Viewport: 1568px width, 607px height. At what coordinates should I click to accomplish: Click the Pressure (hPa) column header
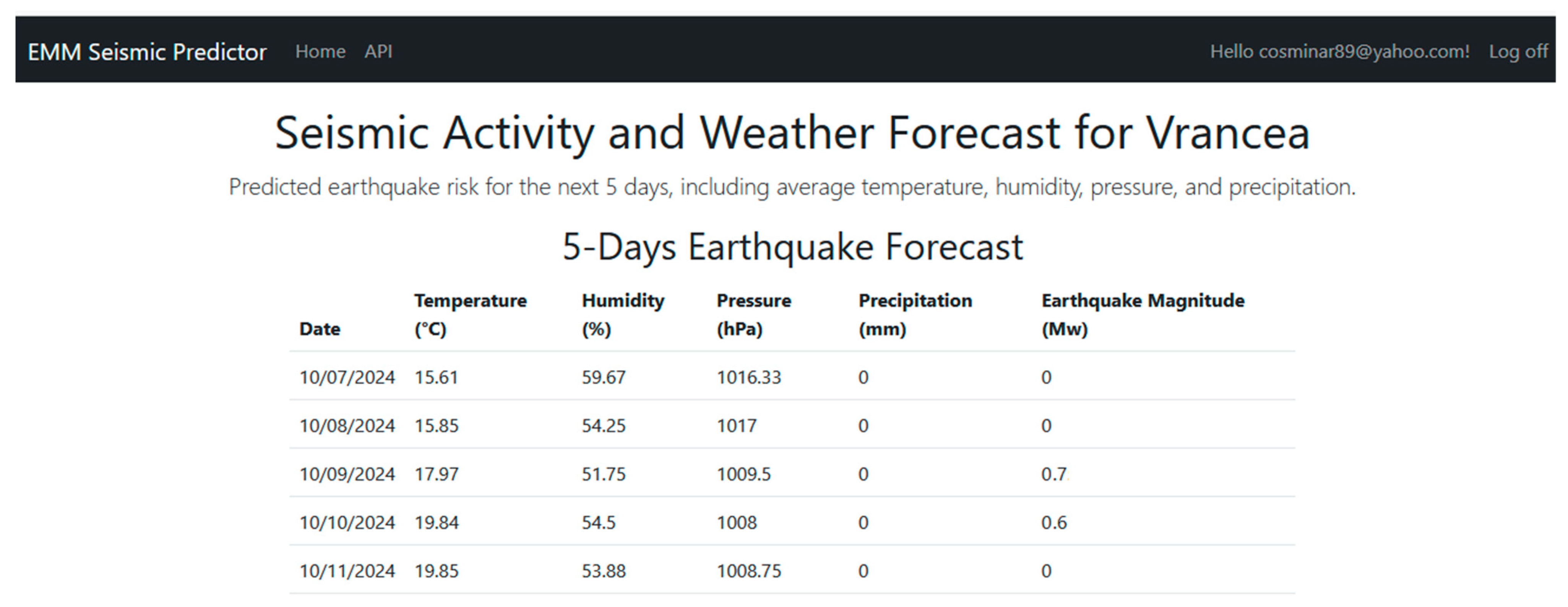(x=753, y=314)
